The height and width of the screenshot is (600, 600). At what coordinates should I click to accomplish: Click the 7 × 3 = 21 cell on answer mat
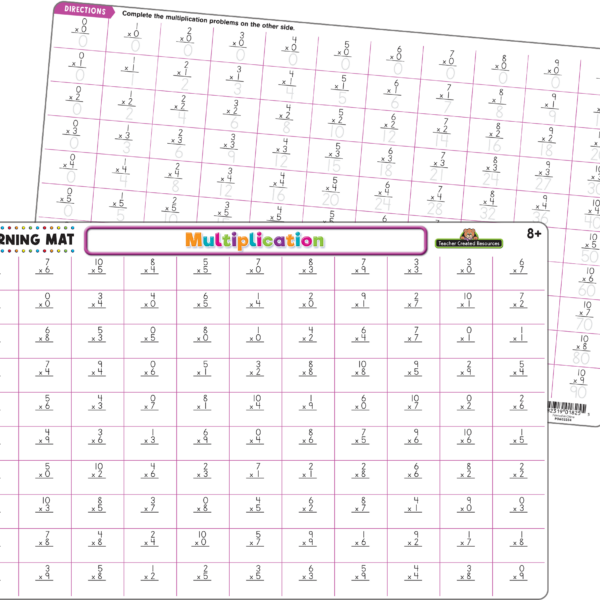pos(439,167)
